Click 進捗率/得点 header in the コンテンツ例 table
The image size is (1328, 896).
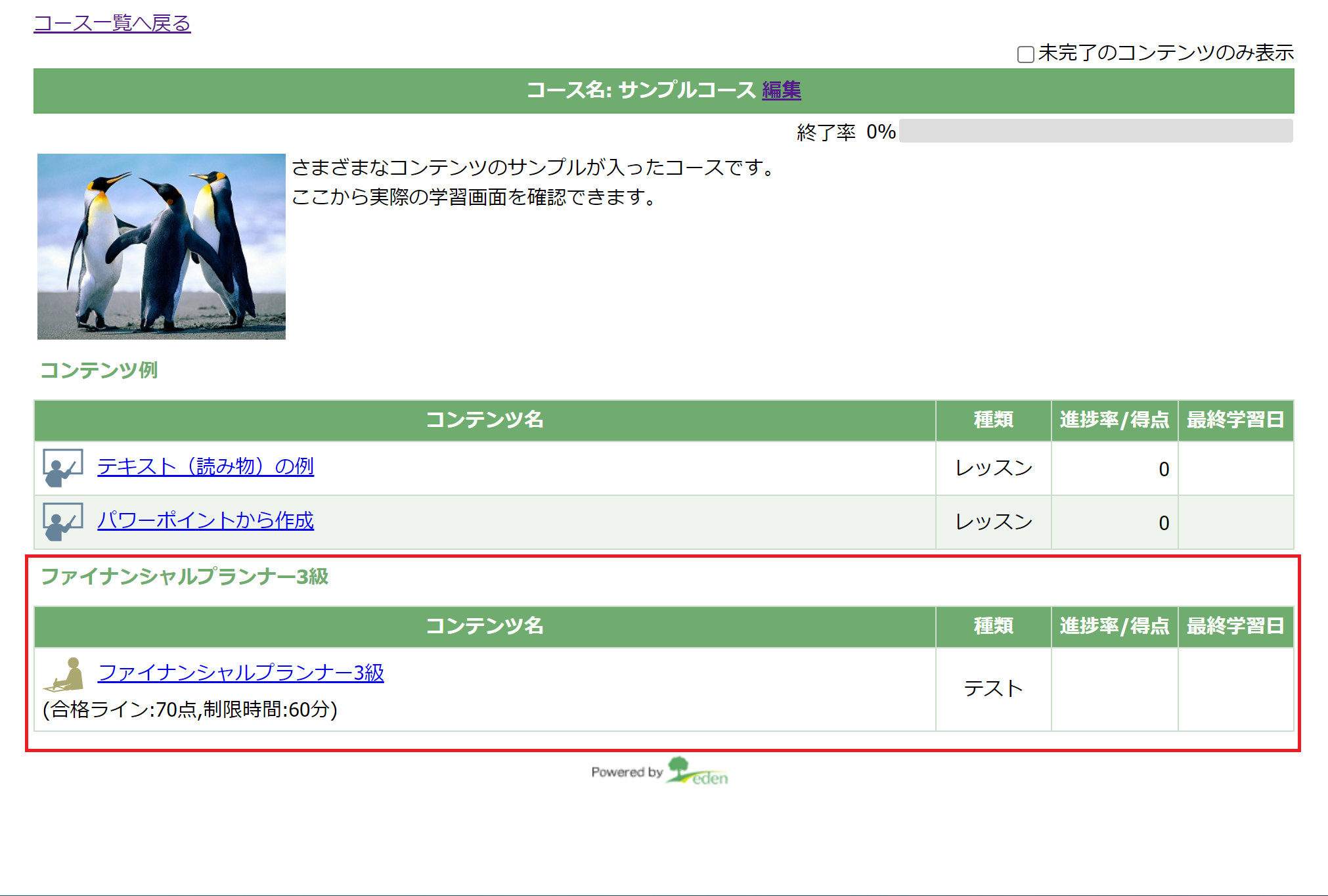pos(1115,420)
